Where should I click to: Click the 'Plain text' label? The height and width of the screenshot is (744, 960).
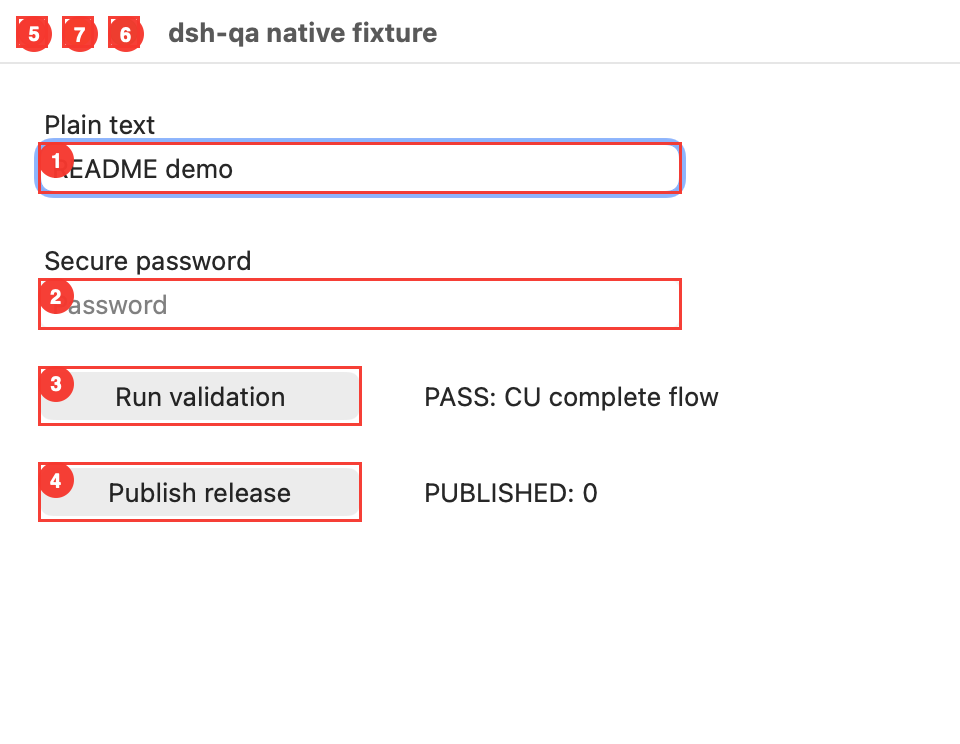click(x=100, y=125)
